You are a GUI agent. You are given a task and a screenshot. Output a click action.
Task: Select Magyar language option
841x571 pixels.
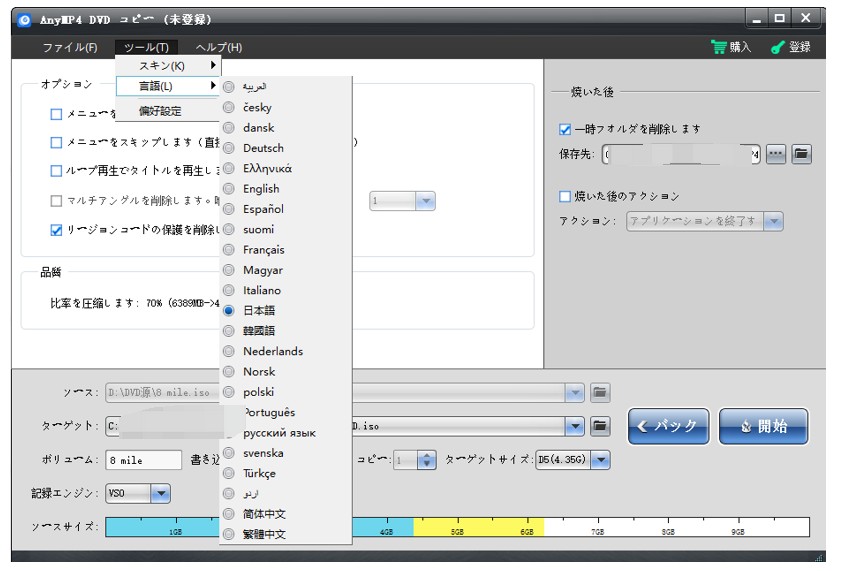coord(285,270)
